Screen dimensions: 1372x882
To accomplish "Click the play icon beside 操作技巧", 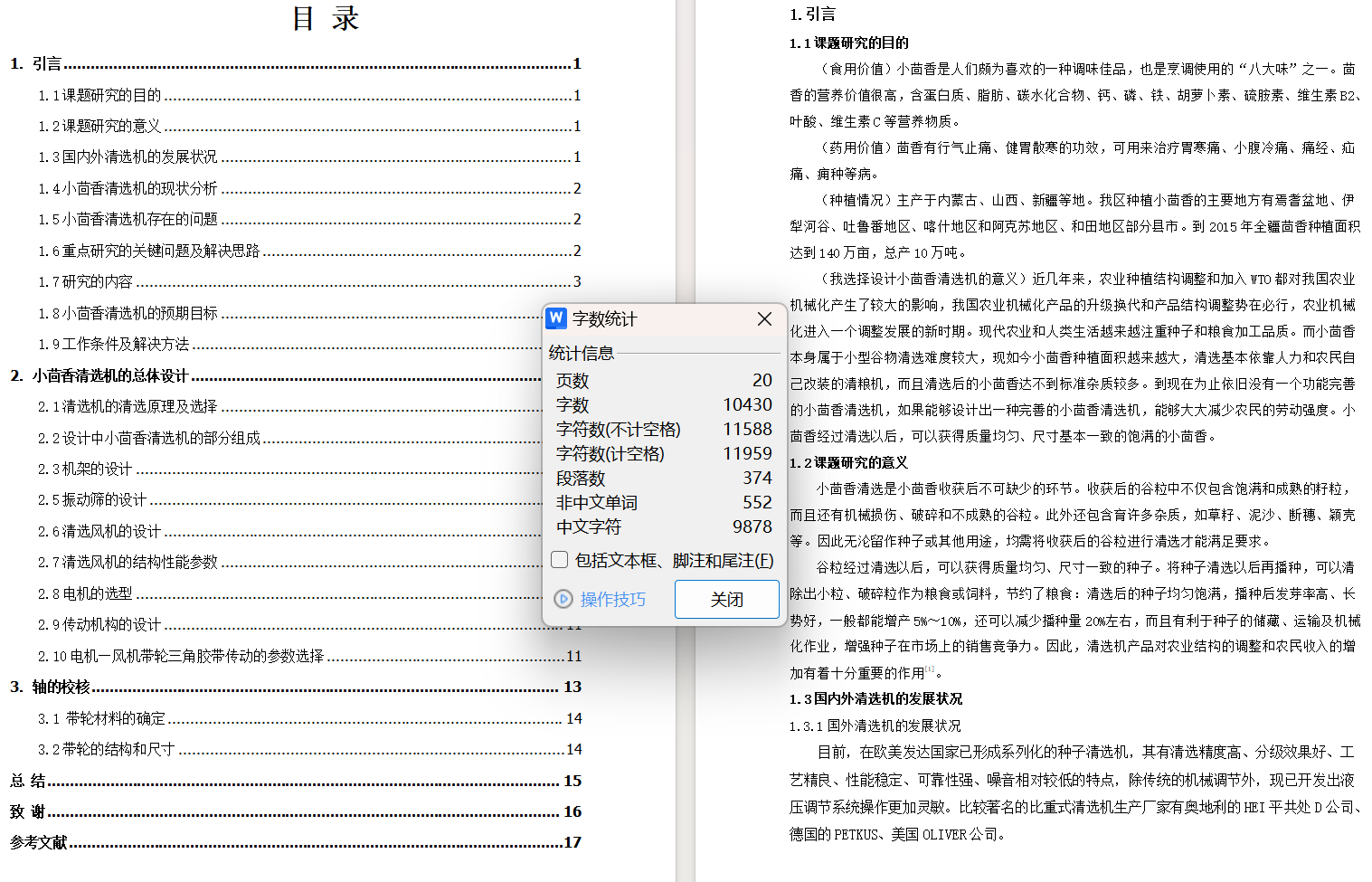I will [563, 599].
